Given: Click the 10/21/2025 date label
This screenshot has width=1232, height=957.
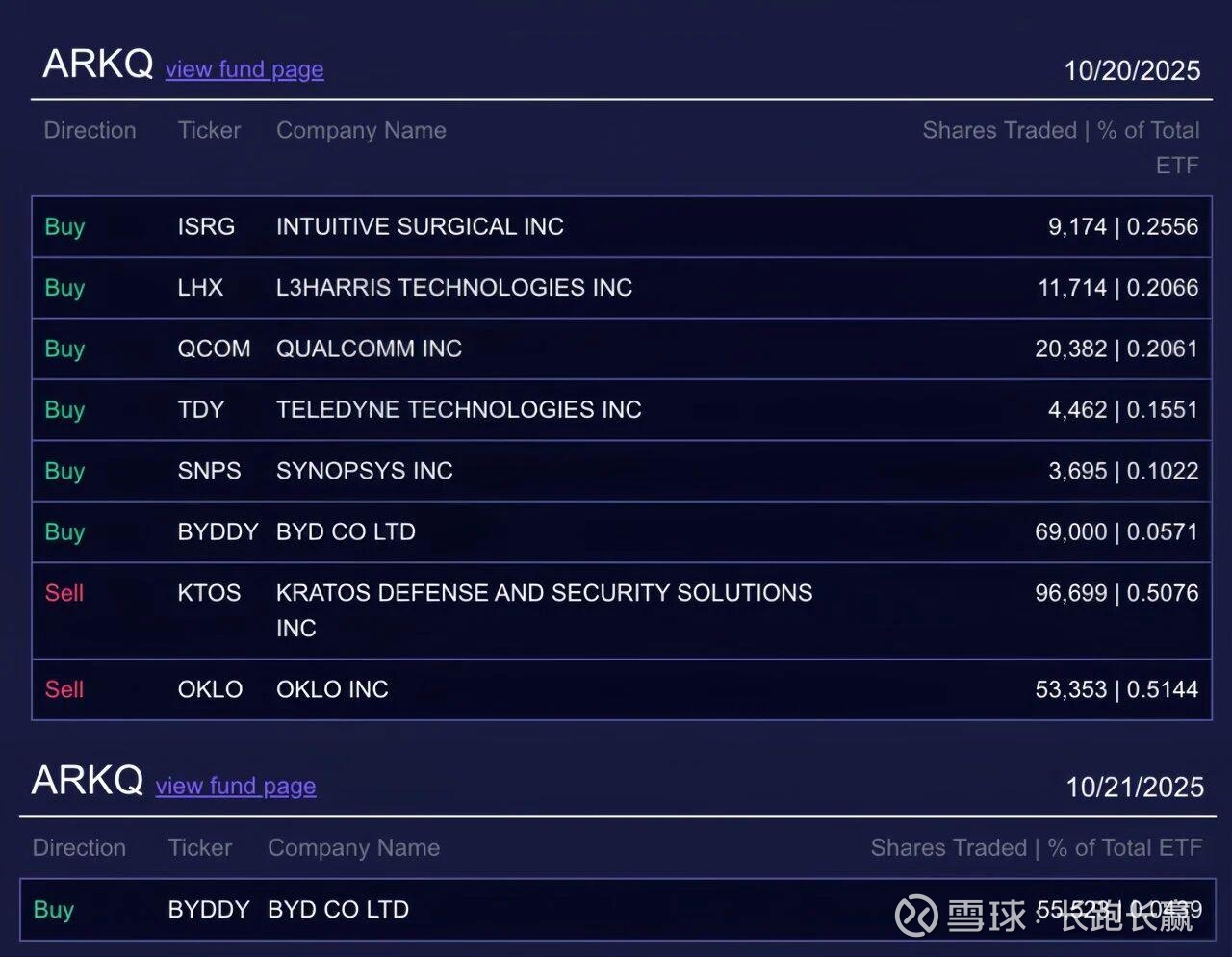Looking at the screenshot, I should click(x=1135, y=787).
